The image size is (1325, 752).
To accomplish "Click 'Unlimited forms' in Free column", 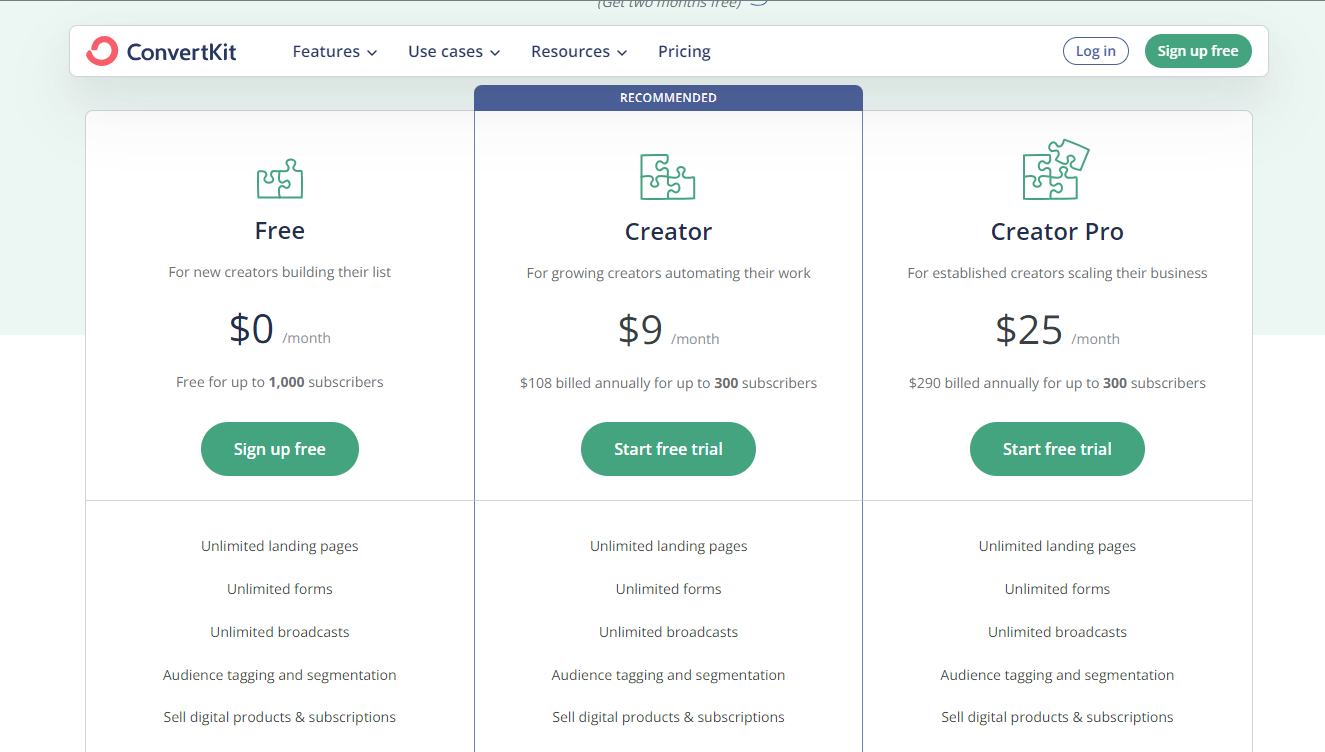I will pos(280,589).
